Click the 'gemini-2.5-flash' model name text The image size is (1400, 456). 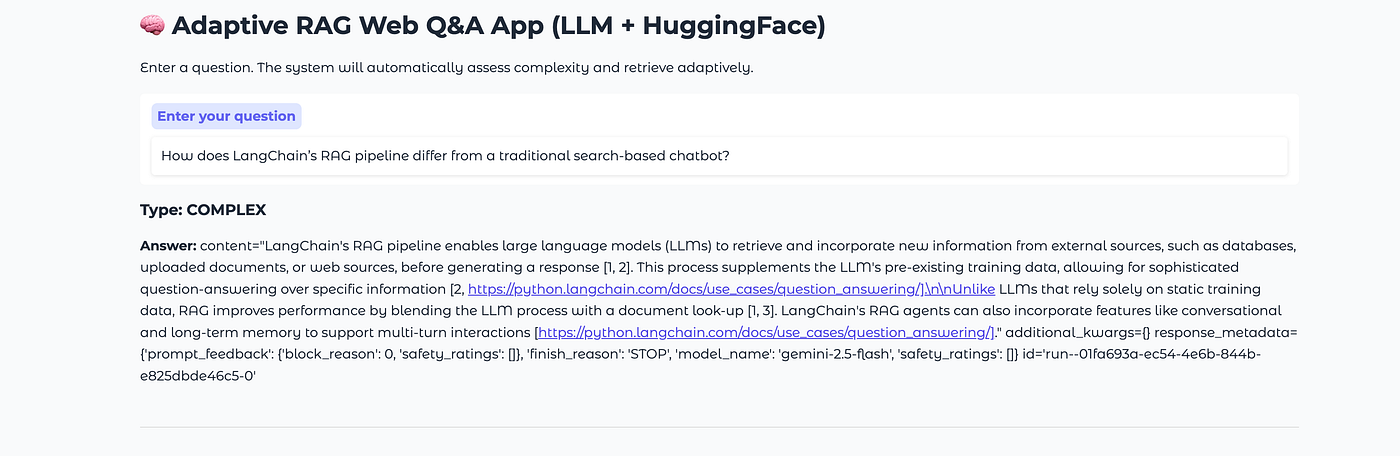(x=837, y=355)
